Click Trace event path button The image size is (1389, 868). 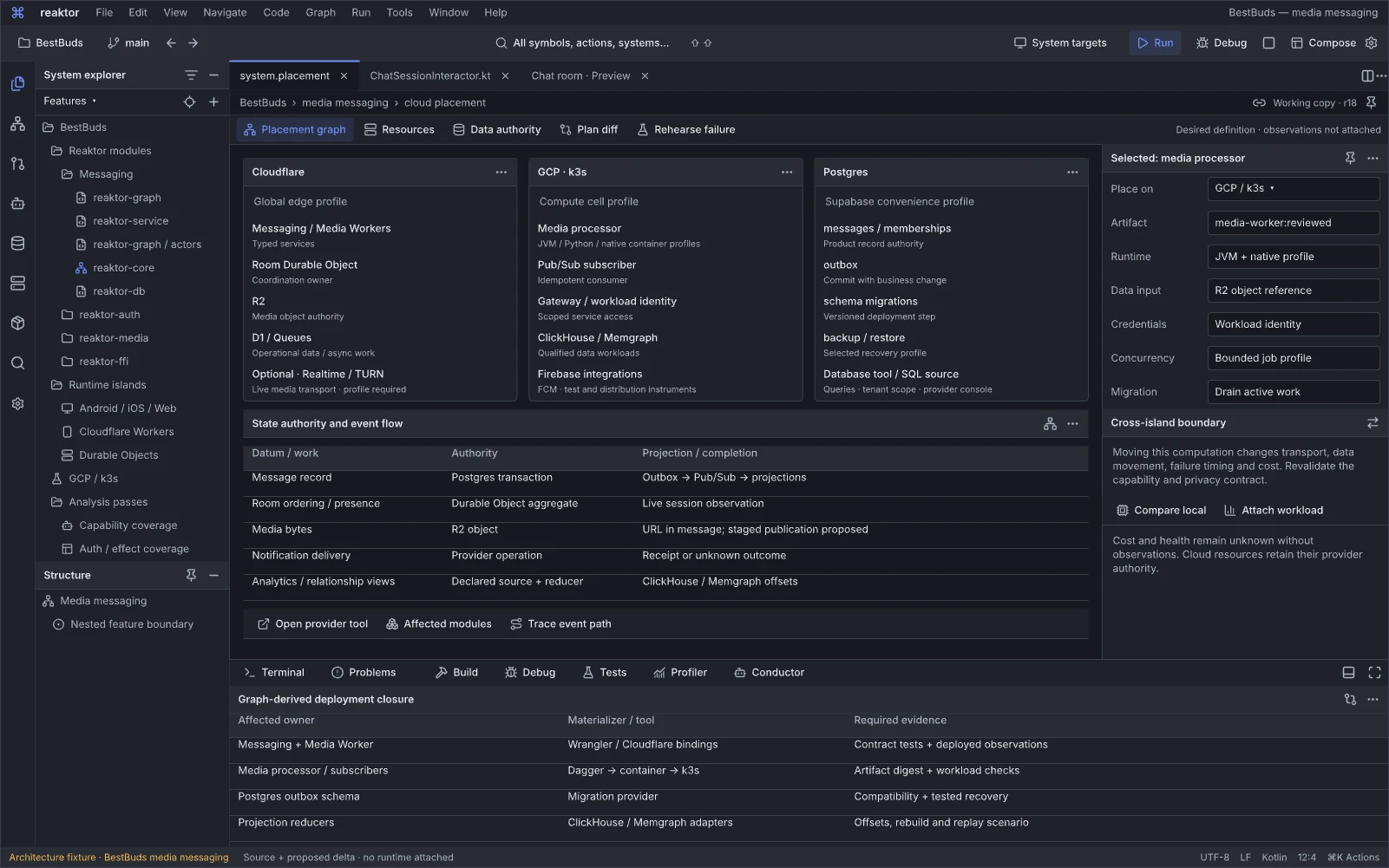[560, 624]
